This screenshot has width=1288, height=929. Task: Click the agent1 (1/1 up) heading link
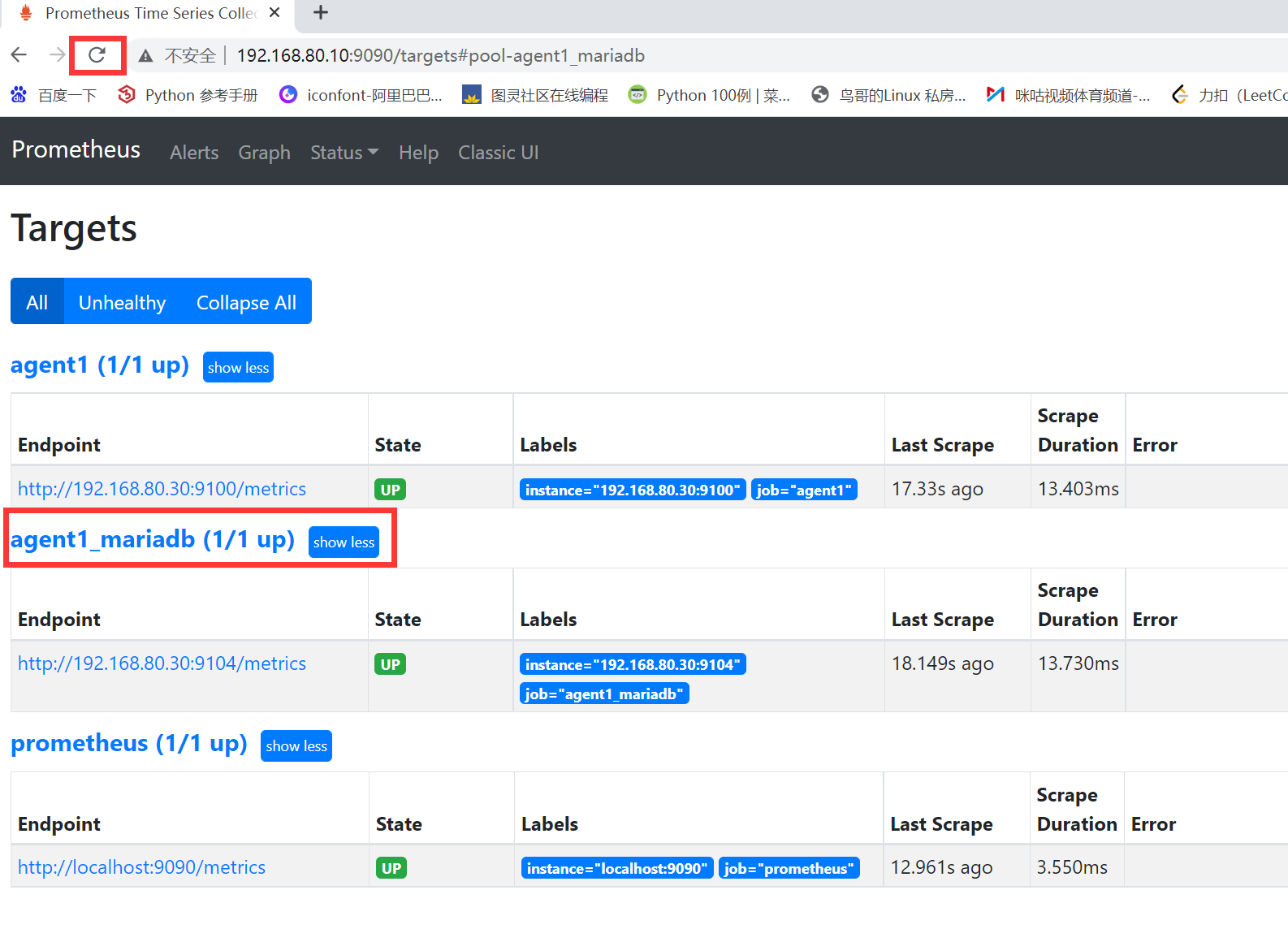click(100, 365)
